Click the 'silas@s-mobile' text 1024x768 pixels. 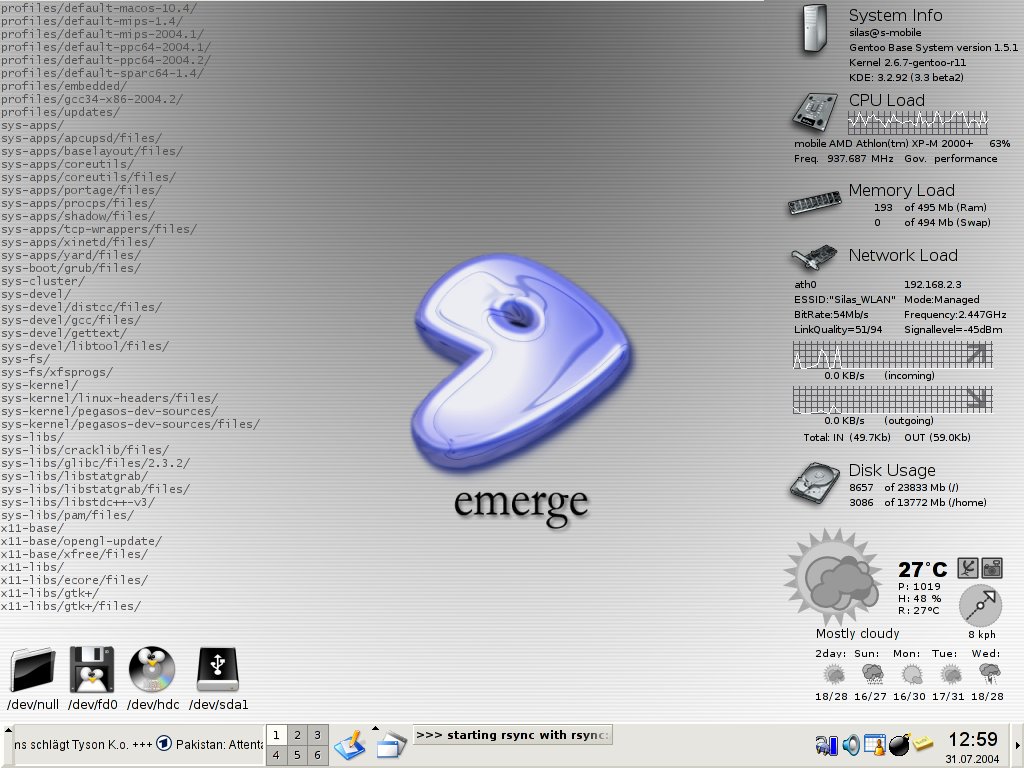(x=885, y=33)
